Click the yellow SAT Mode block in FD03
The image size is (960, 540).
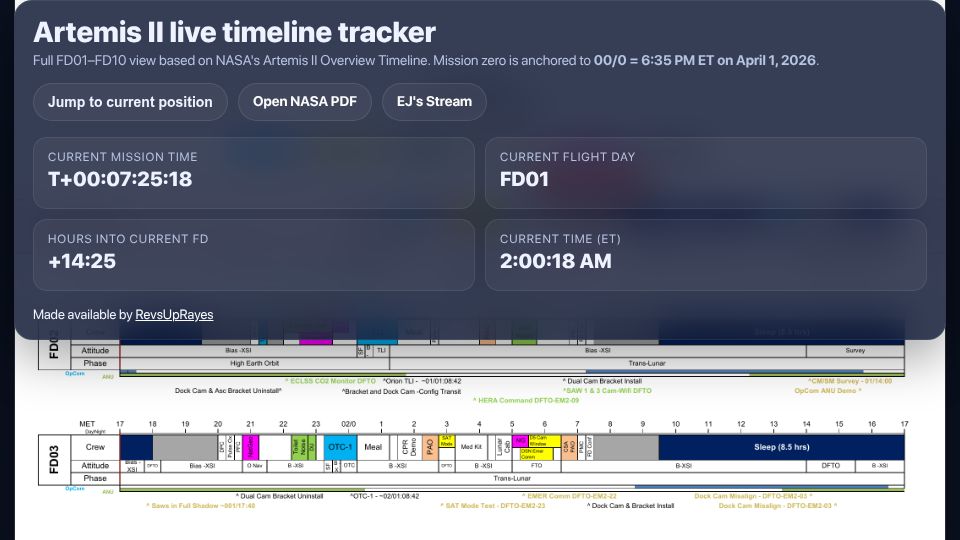(447, 441)
